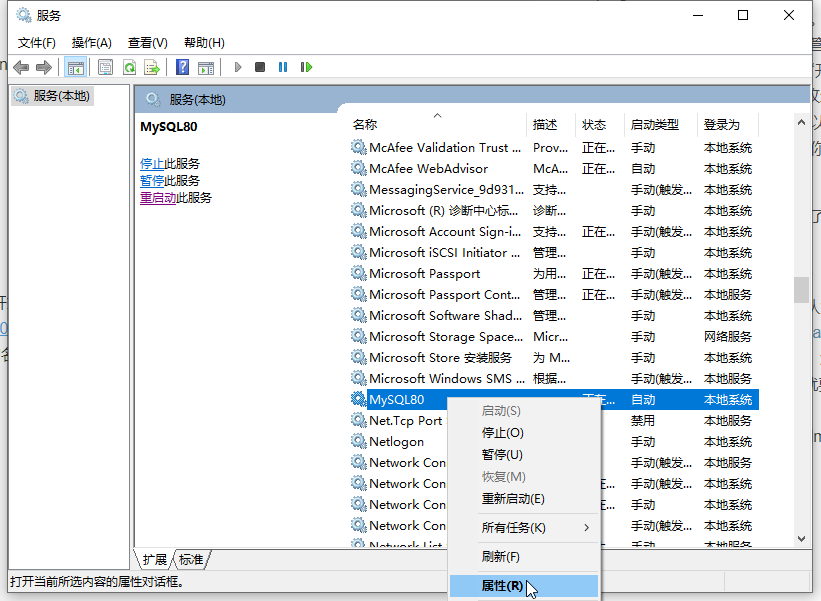This screenshot has height=601, width=821.
Task: Click the gear icon next to MySQL80 row
Action: point(358,399)
